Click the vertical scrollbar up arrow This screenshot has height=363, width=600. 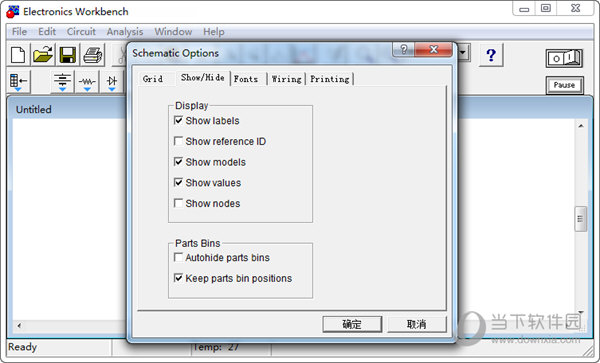[x=581, y=126]
